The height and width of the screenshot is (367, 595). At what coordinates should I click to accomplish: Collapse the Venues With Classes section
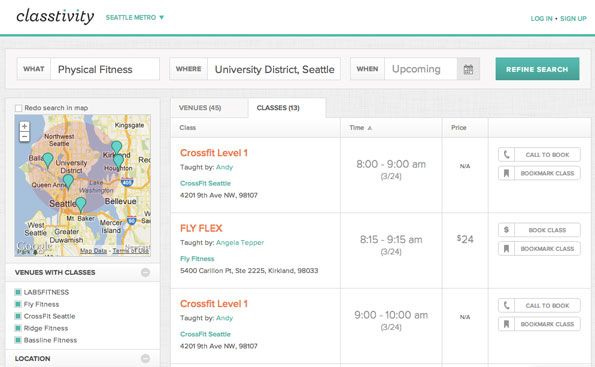point(145,272)
